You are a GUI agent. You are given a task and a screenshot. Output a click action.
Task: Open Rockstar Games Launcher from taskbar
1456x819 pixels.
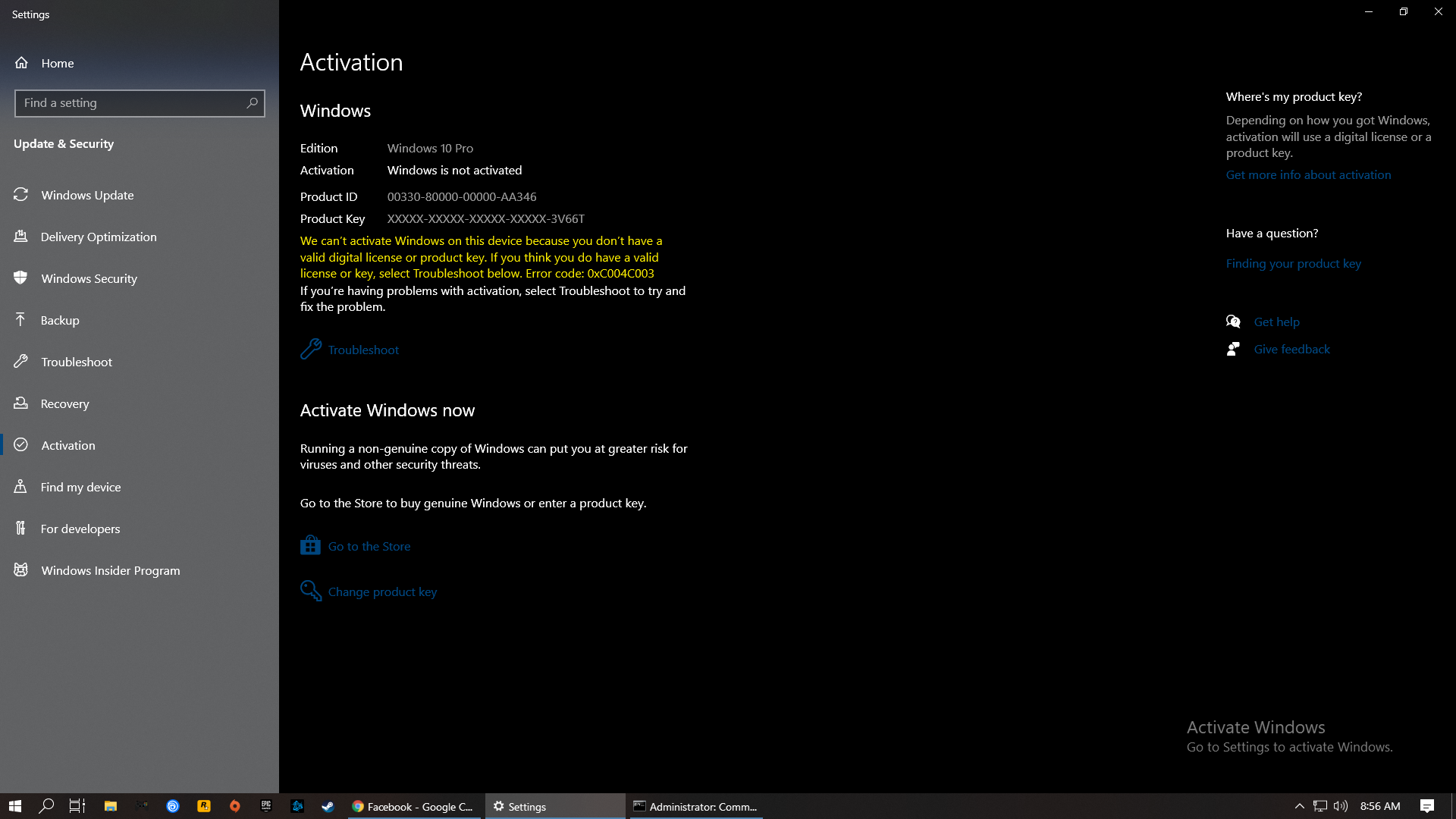coord(204,806)
